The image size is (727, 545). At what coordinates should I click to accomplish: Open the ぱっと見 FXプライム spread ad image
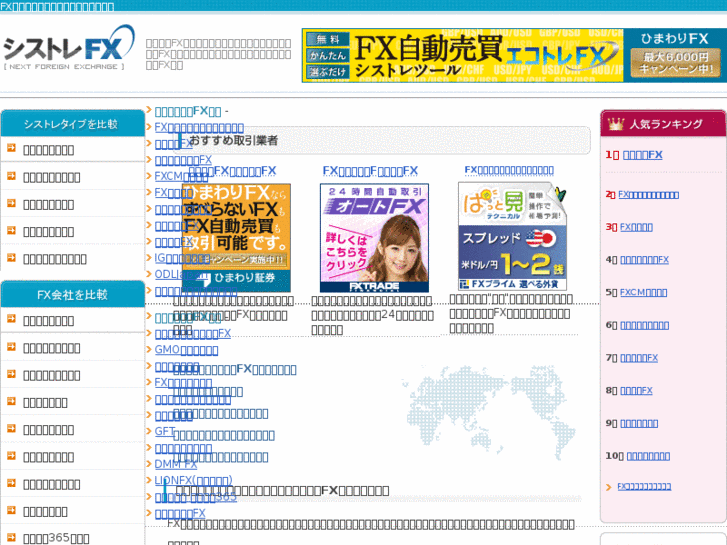512,236
